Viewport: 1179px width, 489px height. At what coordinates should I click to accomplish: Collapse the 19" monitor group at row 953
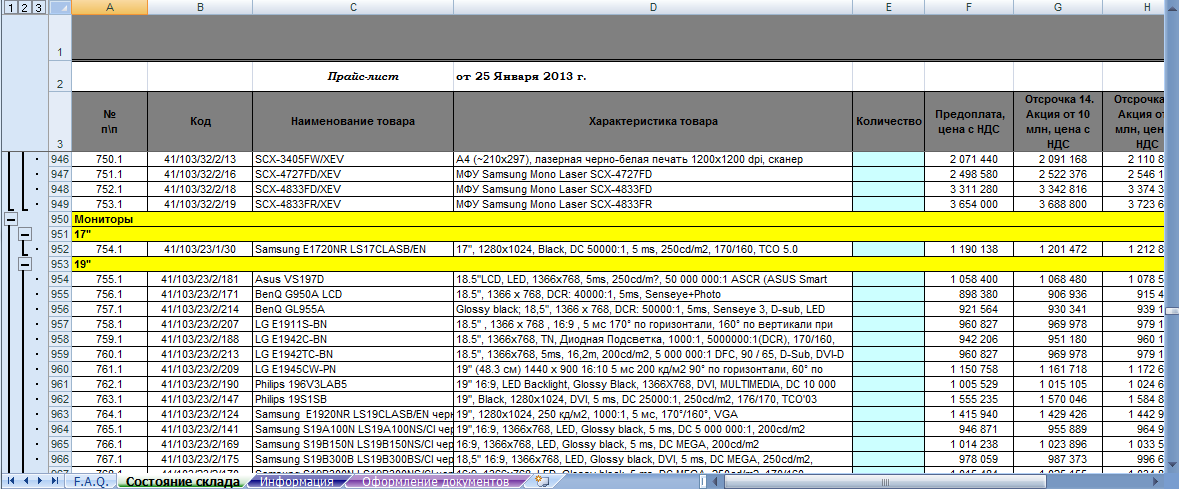pyautogui.click(x=25, y=264)
